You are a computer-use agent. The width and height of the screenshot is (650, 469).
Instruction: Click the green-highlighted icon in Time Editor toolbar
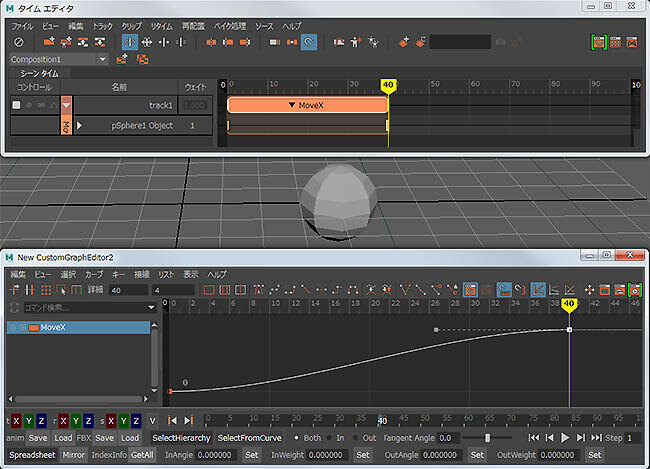pos(599,42)
